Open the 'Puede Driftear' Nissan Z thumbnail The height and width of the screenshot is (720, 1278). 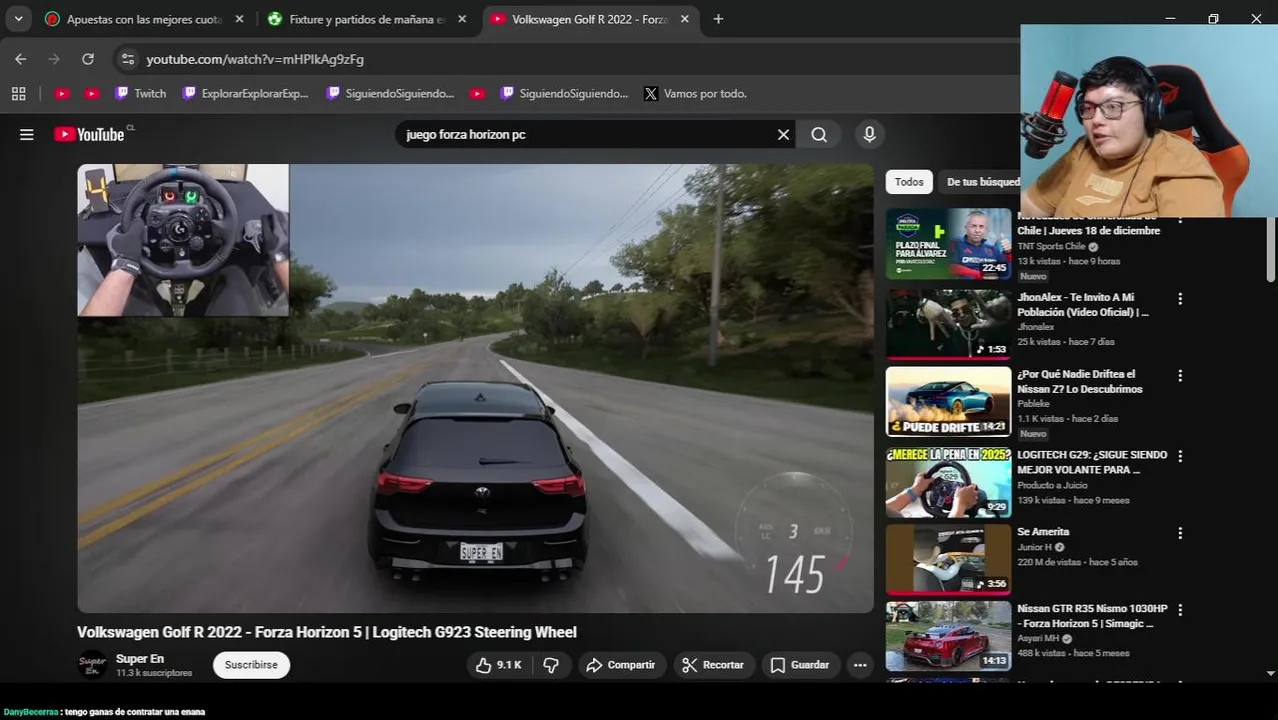pos(948,401)
